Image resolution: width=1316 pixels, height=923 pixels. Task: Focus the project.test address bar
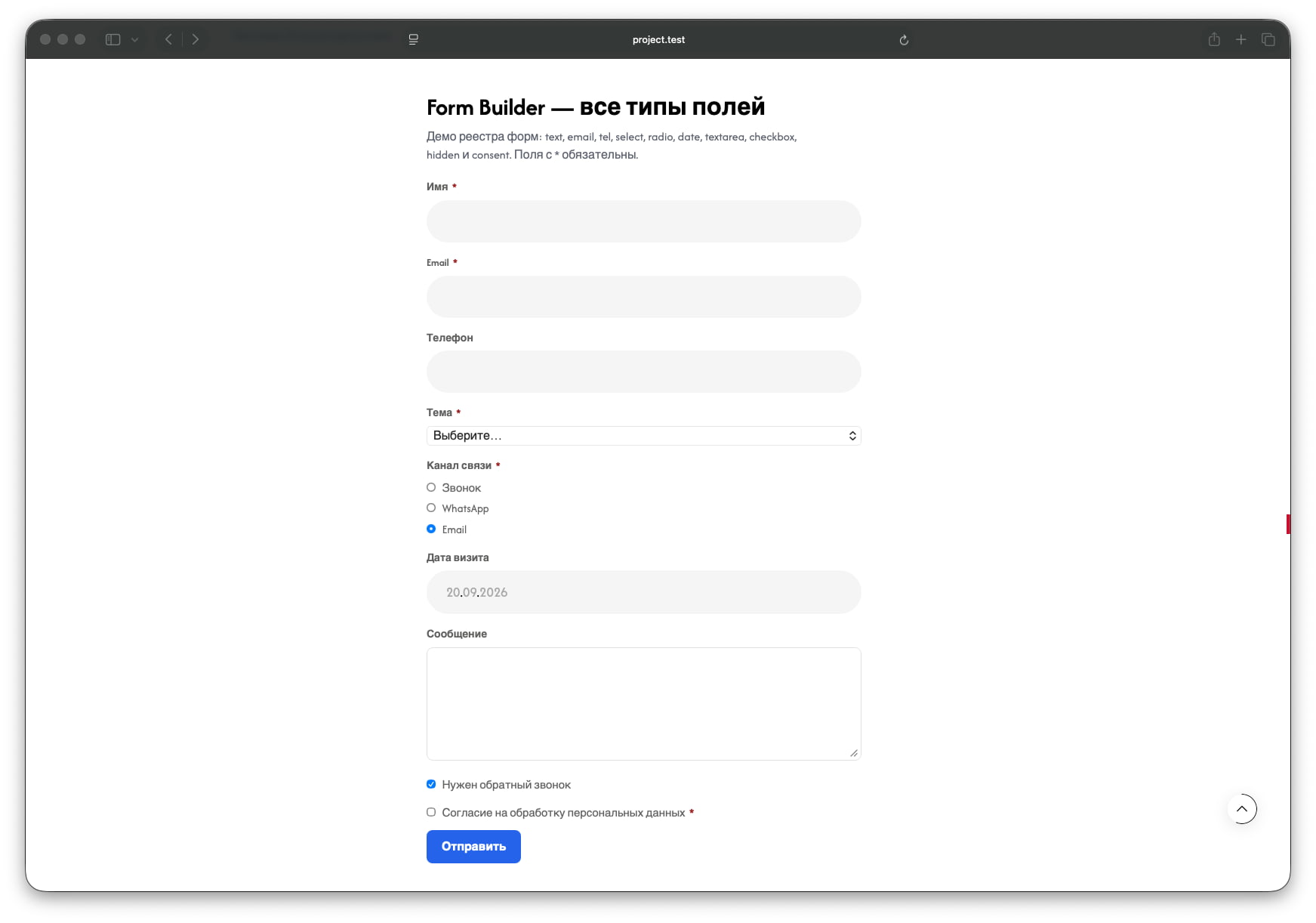[658, 39]
